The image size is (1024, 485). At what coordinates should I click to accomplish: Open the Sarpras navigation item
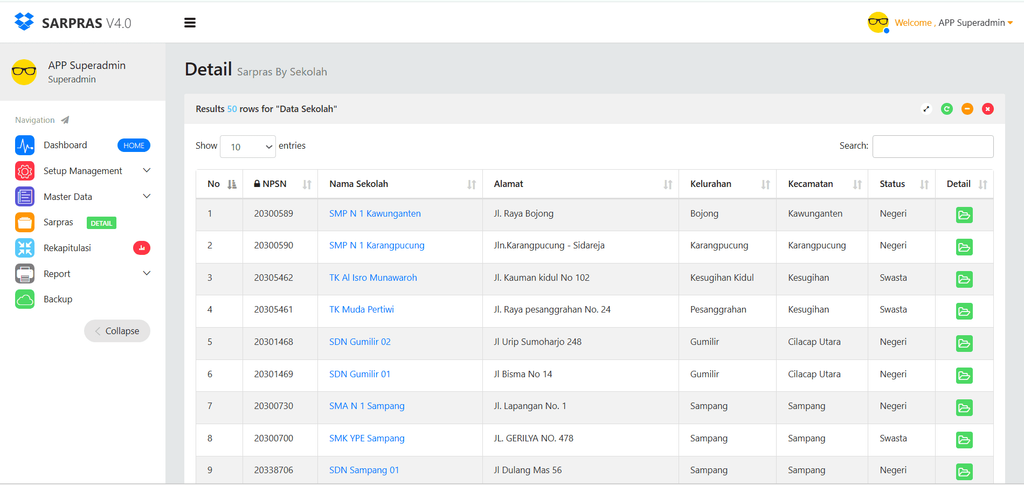click(58, 222)
